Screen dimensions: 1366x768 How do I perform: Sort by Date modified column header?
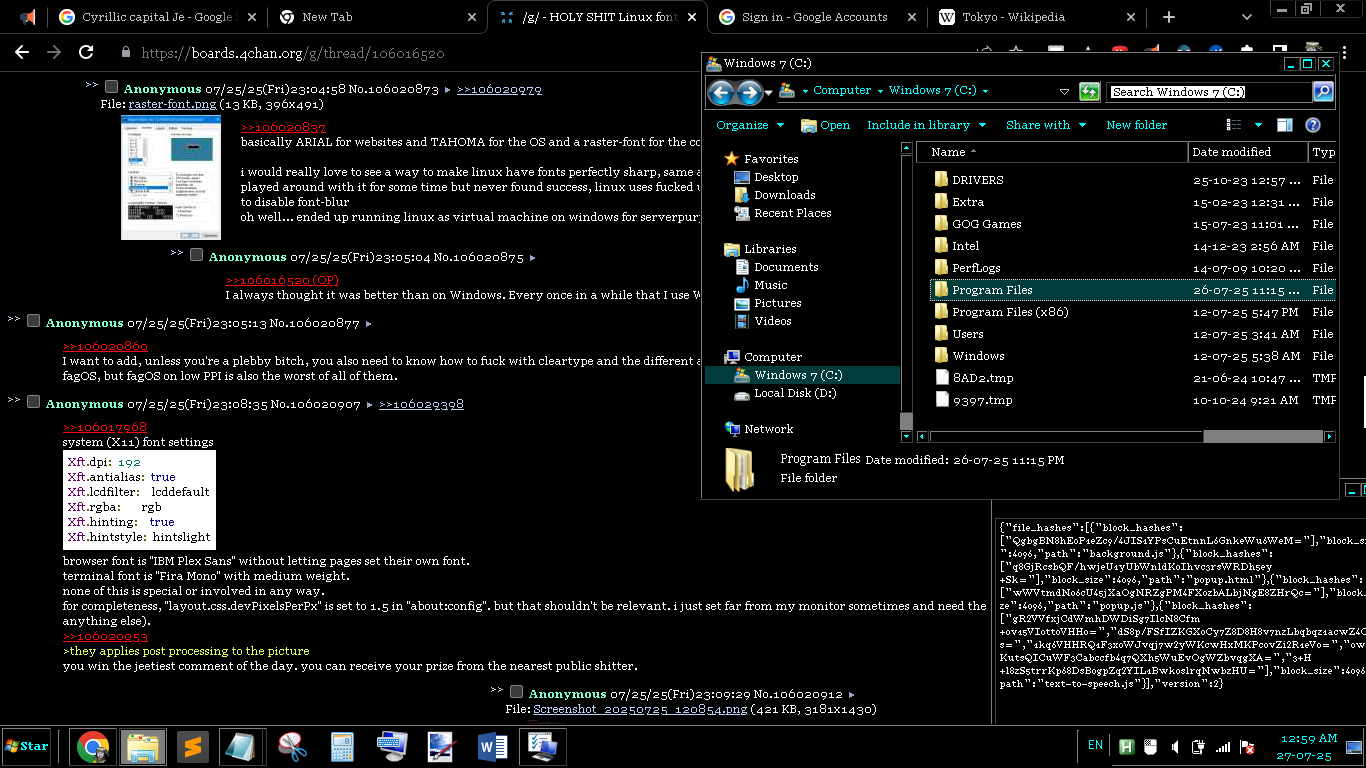pyautogui.click(x=1248, y=152)
